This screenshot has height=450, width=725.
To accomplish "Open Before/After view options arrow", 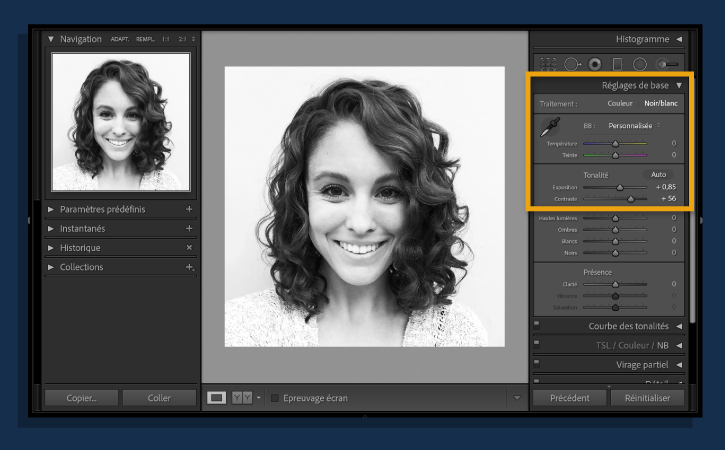I will (258, 398).
